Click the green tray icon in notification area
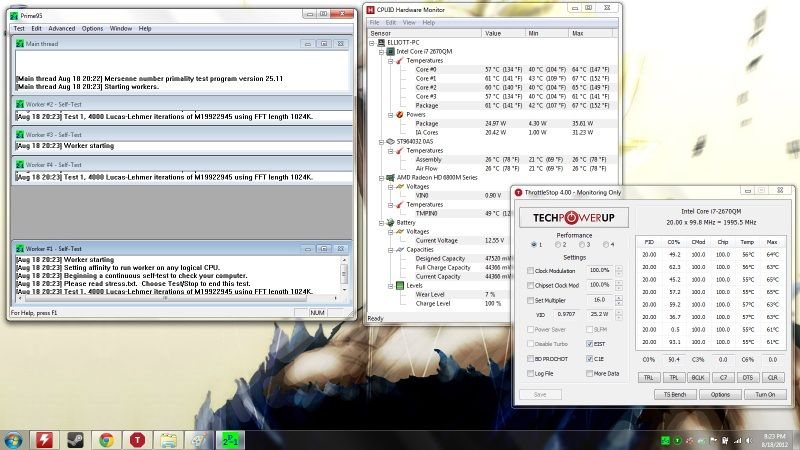 665,440
